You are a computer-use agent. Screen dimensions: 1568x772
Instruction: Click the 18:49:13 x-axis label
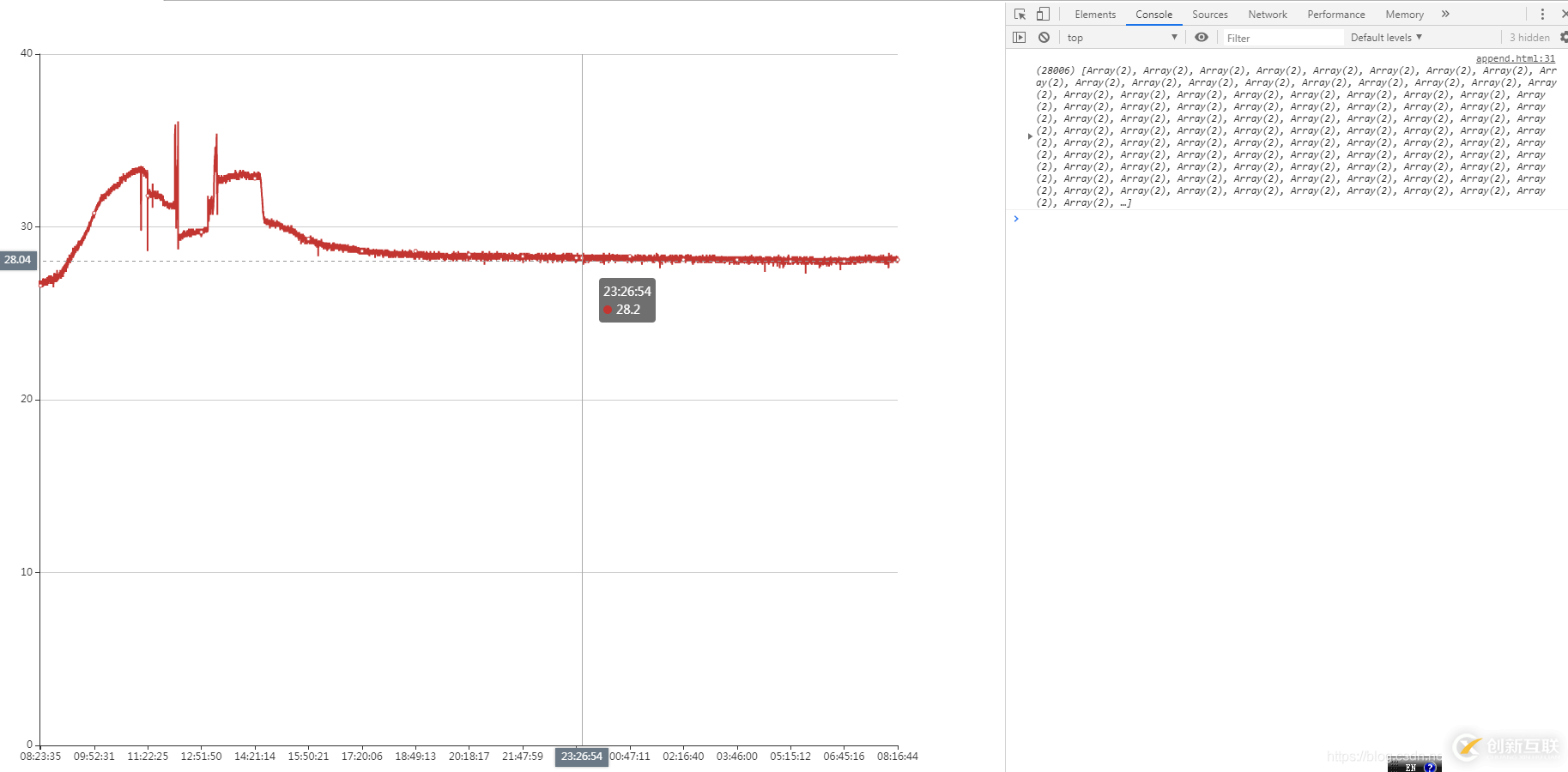click(415, 757)
